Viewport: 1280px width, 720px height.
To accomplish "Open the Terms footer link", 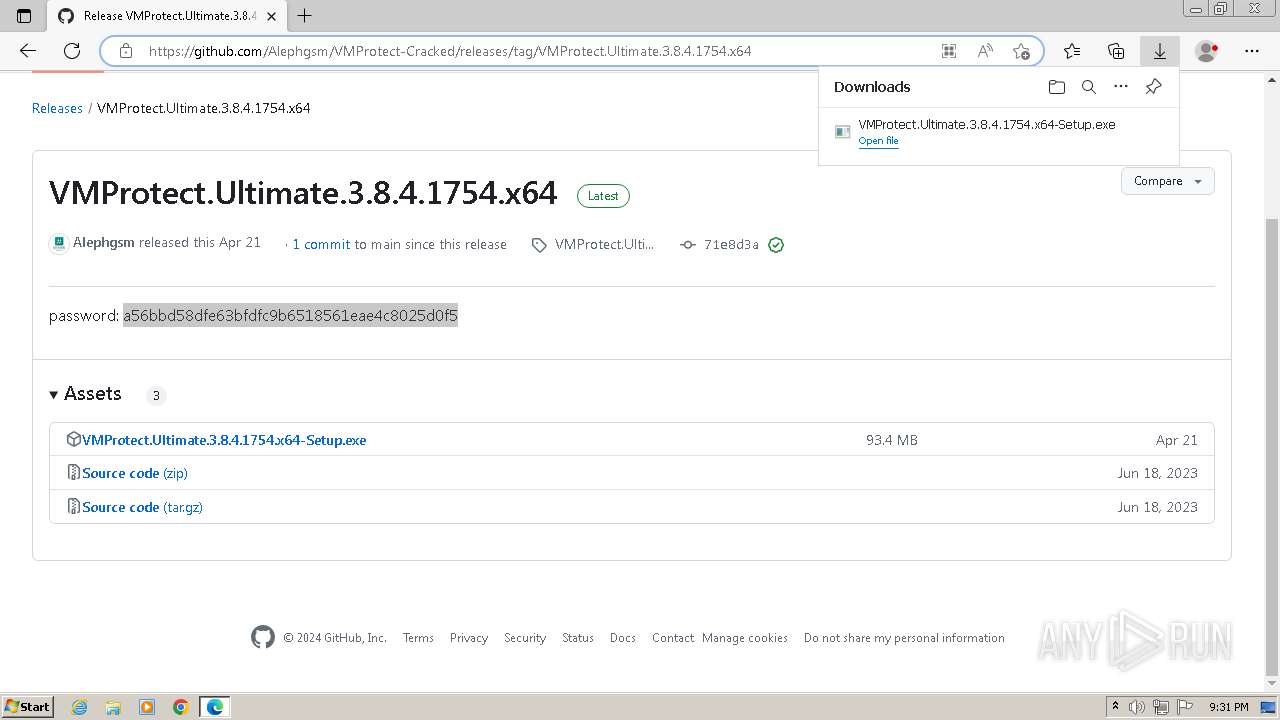I will click(x=418, y=638).
